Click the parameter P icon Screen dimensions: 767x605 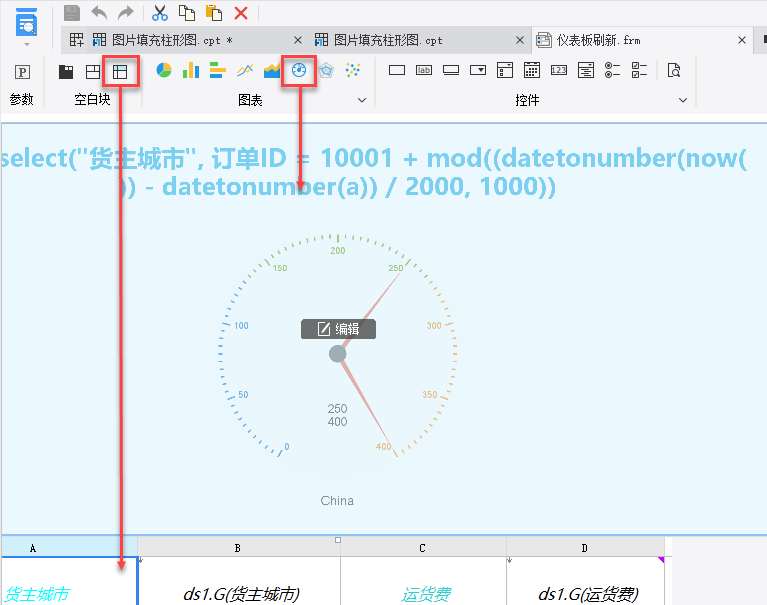(22, 72)
